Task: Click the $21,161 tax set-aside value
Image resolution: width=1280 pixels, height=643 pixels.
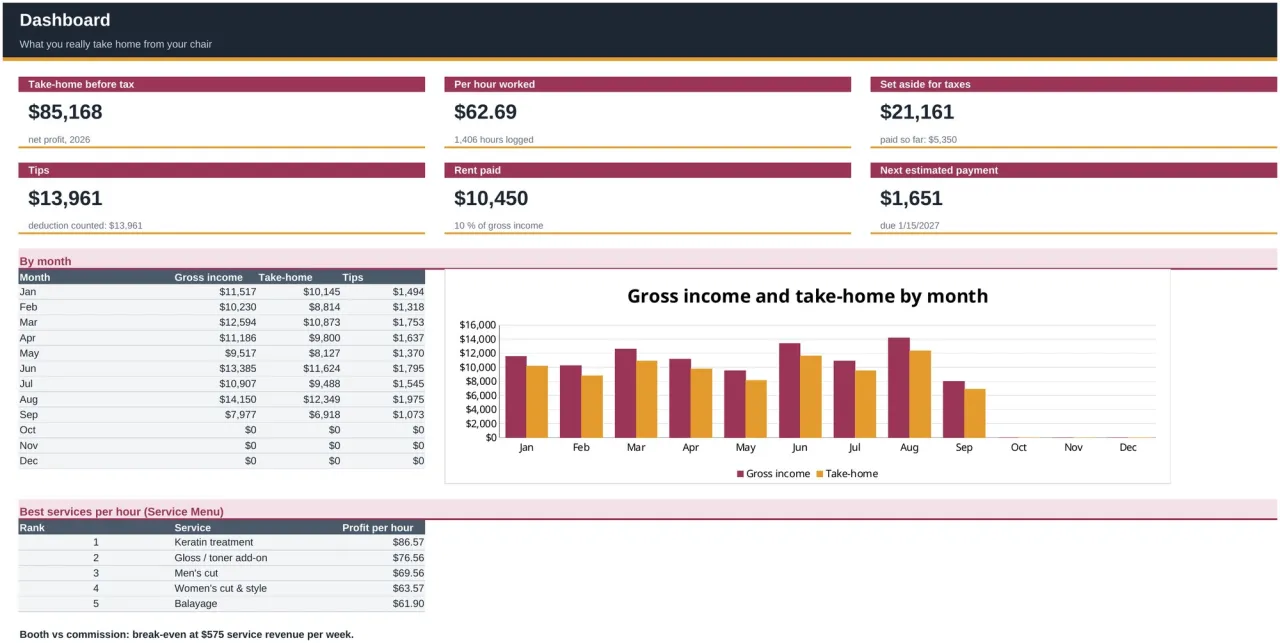Action: [x=917, y=112]
